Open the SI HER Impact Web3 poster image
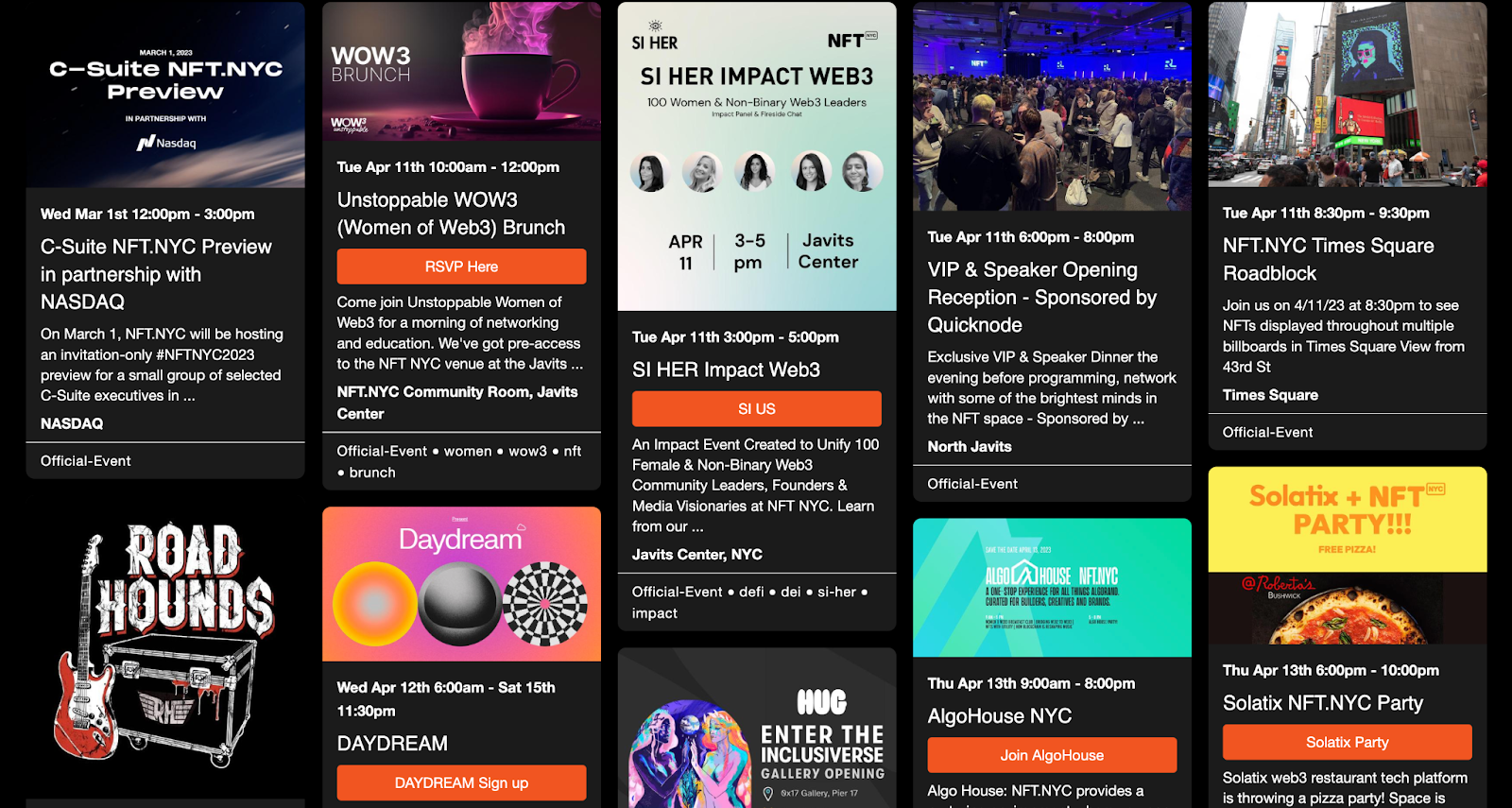Viewport: 1512px width, 808px height. (x=757, y=156)
